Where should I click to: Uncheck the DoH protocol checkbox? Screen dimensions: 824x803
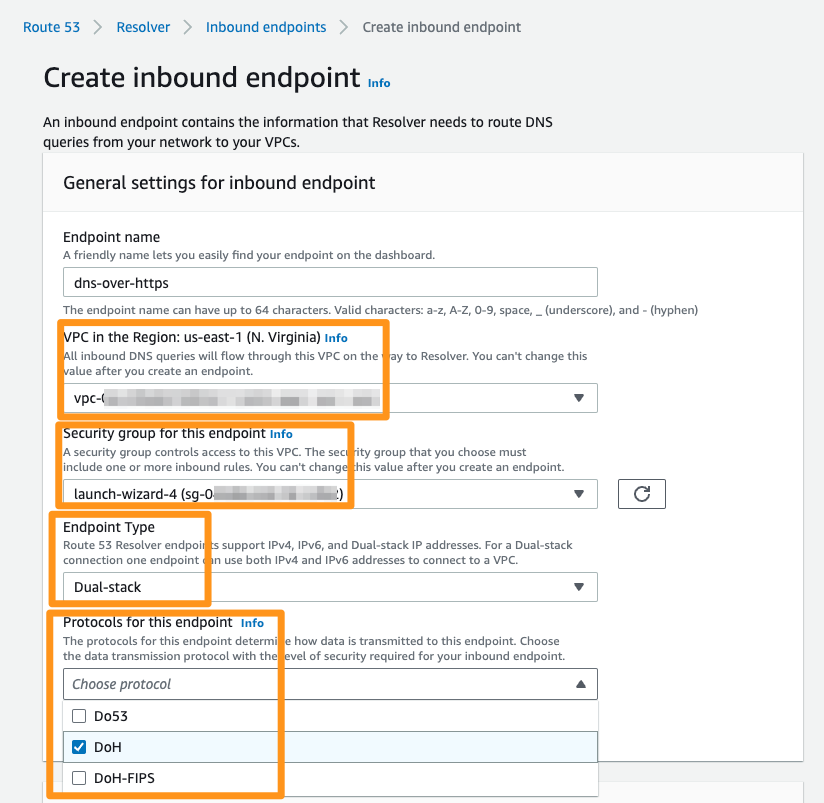point(81,746)
